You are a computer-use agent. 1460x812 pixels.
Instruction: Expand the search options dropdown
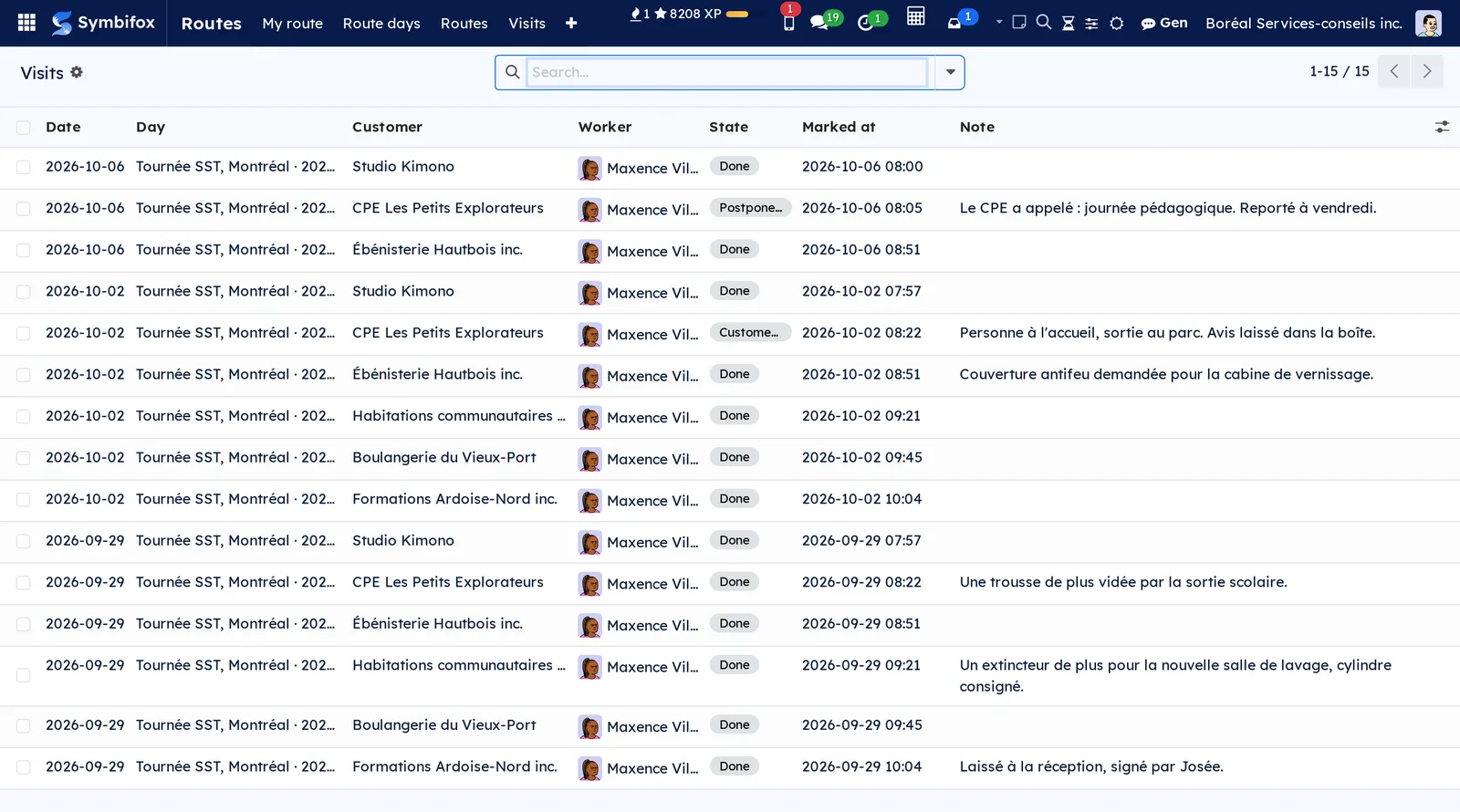tap(950, 72)
